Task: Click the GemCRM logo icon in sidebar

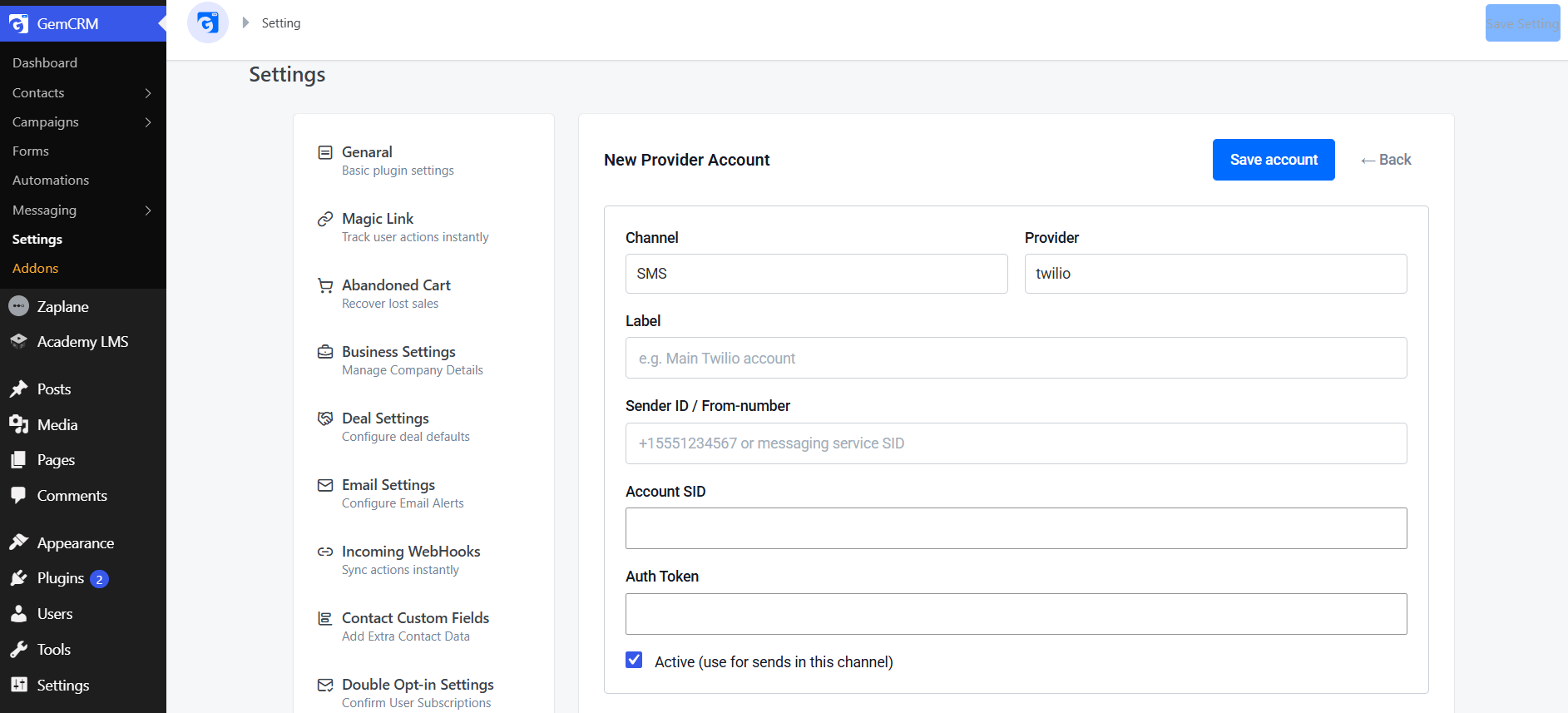Action: point(18,24)
